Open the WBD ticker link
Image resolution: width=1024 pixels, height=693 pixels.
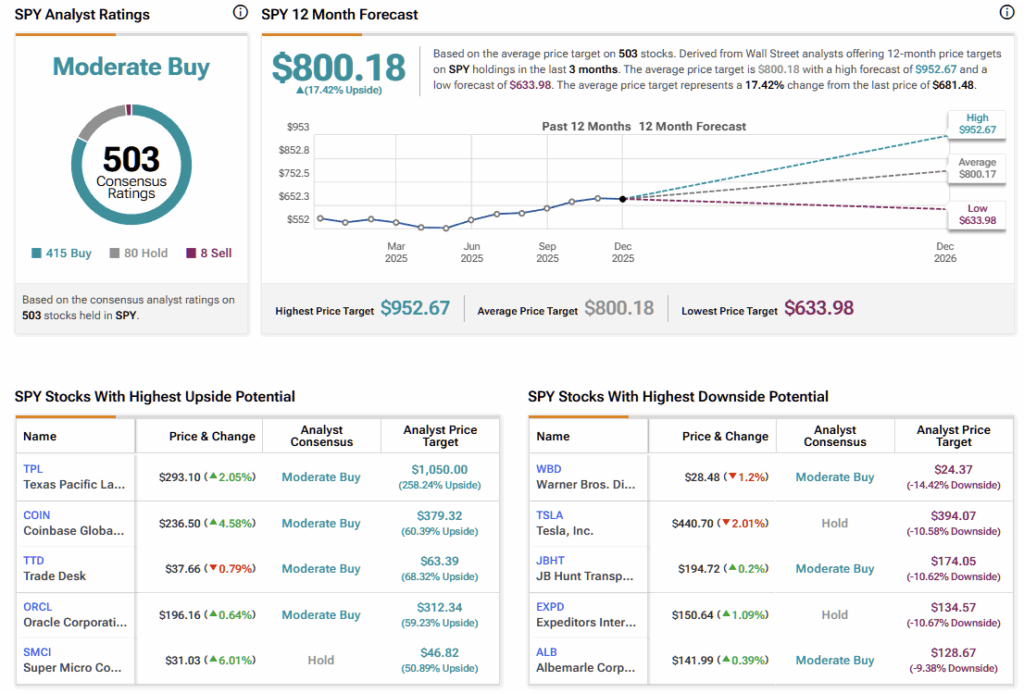click(550, 468)
